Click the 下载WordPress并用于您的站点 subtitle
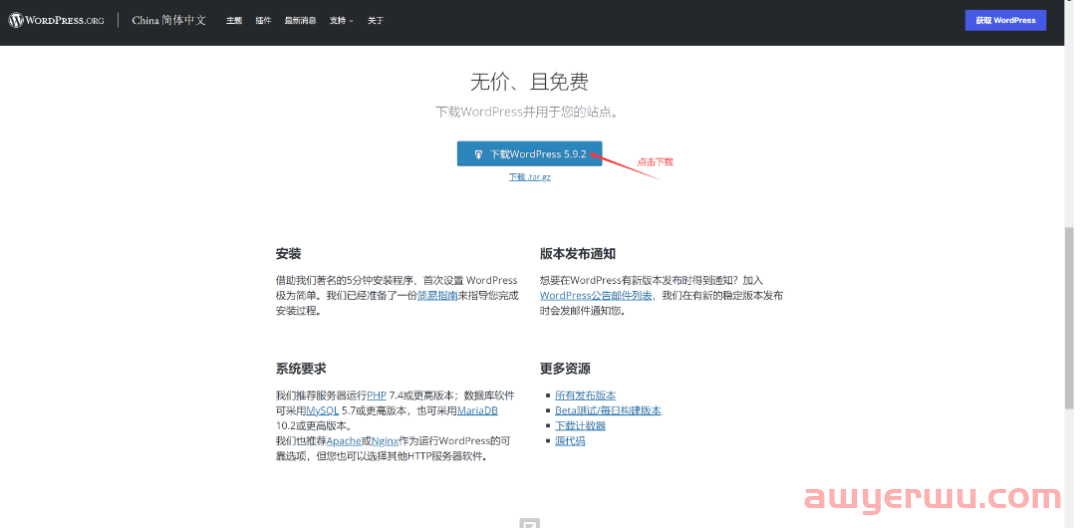 [527, 112]
